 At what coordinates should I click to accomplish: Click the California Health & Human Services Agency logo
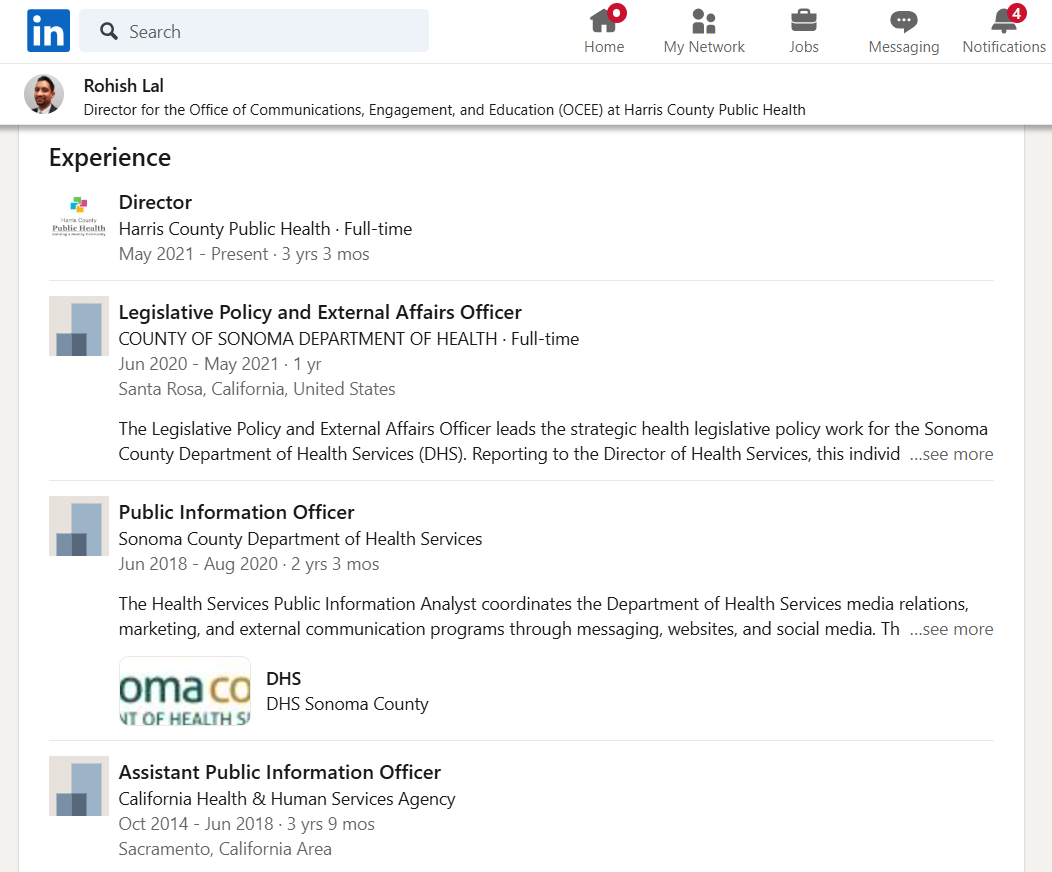point(78,786)
